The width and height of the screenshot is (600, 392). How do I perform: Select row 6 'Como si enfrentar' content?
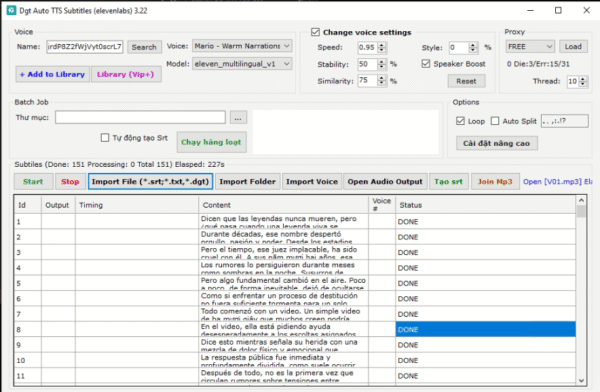(284, 299)
